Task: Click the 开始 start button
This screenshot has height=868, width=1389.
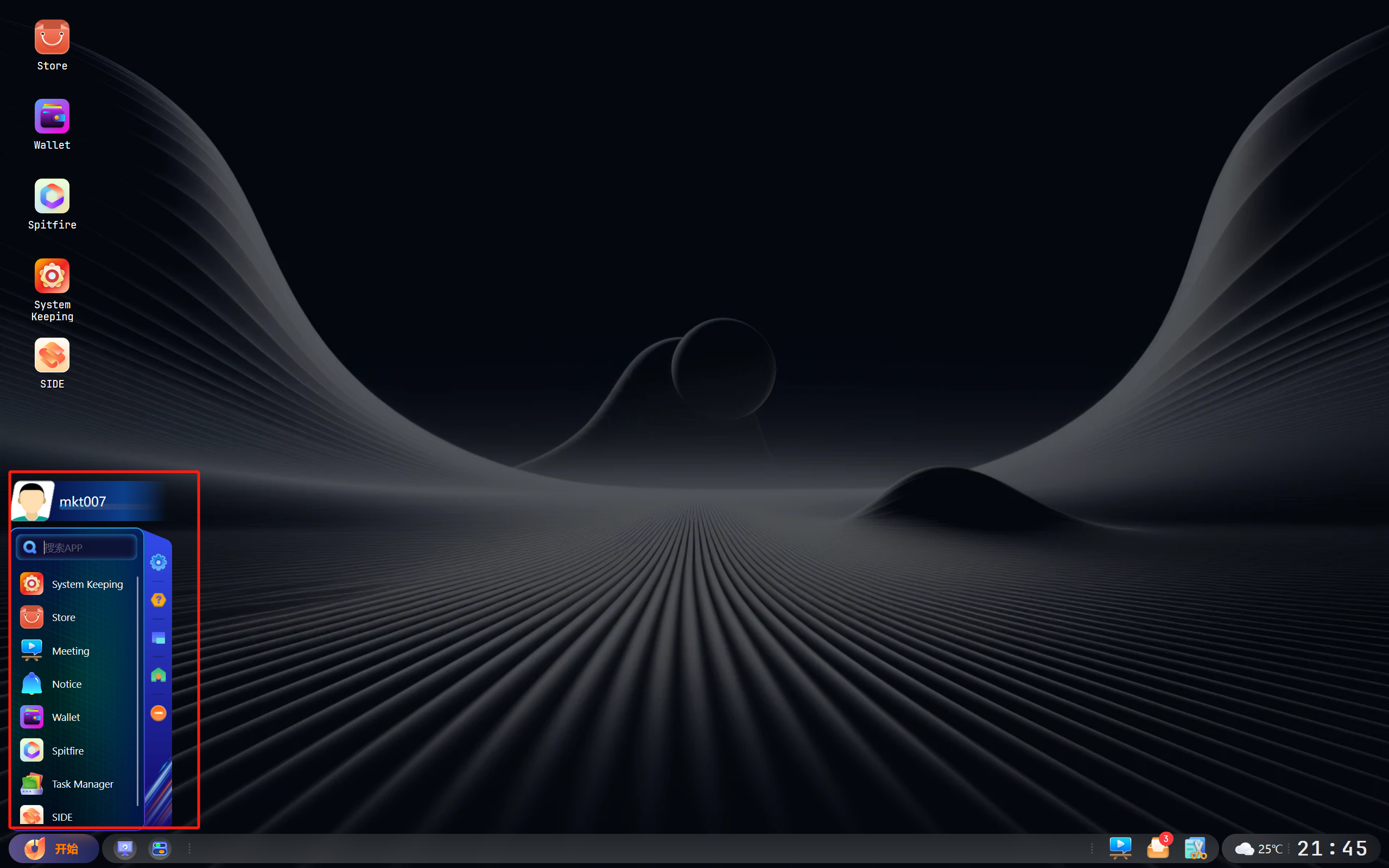Action: (x=53, y=848)
